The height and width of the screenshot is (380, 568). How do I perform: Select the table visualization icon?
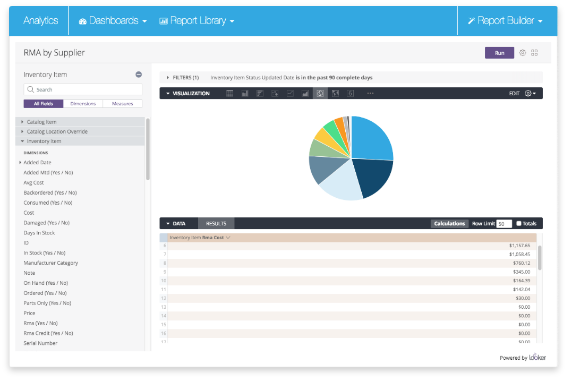[230, 93]
